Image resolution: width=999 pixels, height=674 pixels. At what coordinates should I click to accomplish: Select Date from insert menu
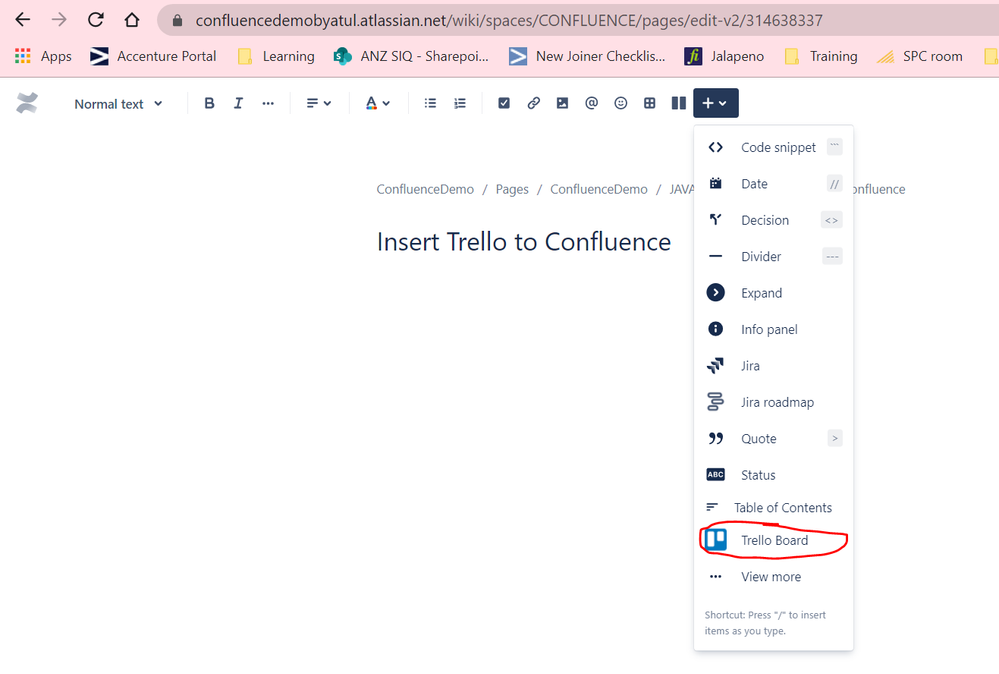pos(773,183)
